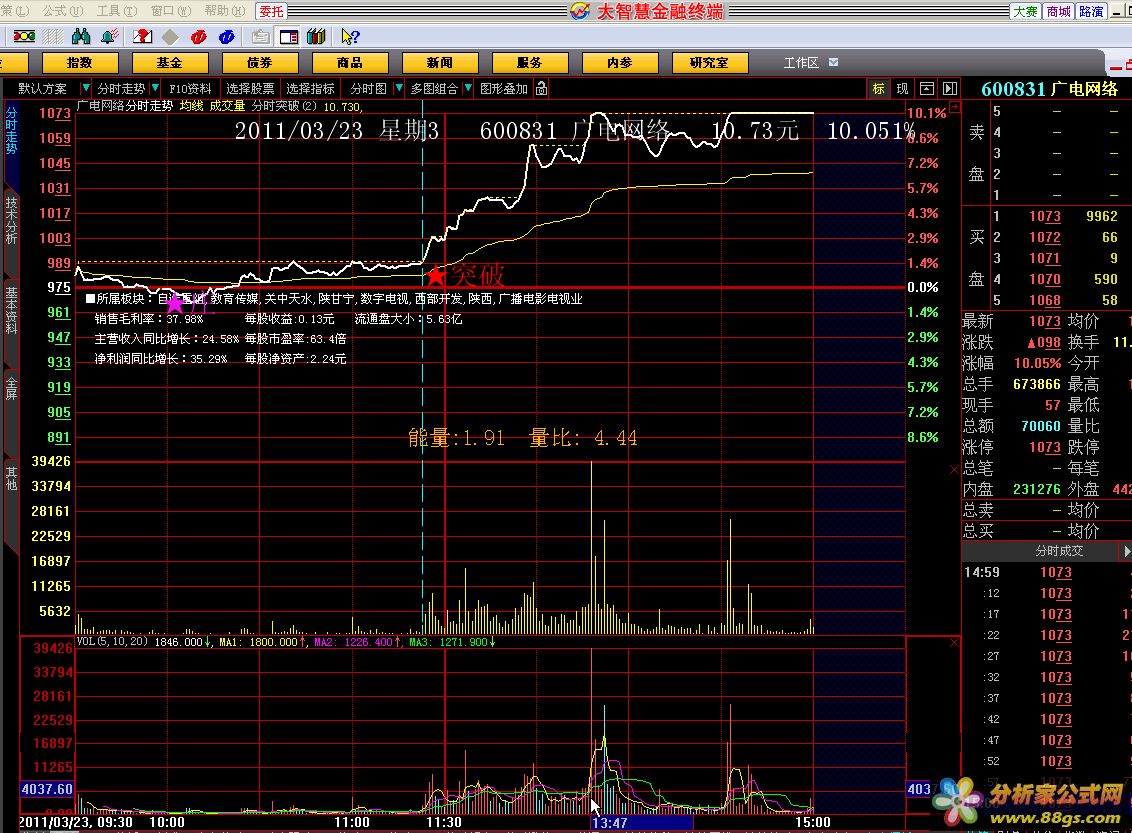This screenshot has height=833, width=1132.
Task: Click the 内参 yellow button
Action: (619, 63)
